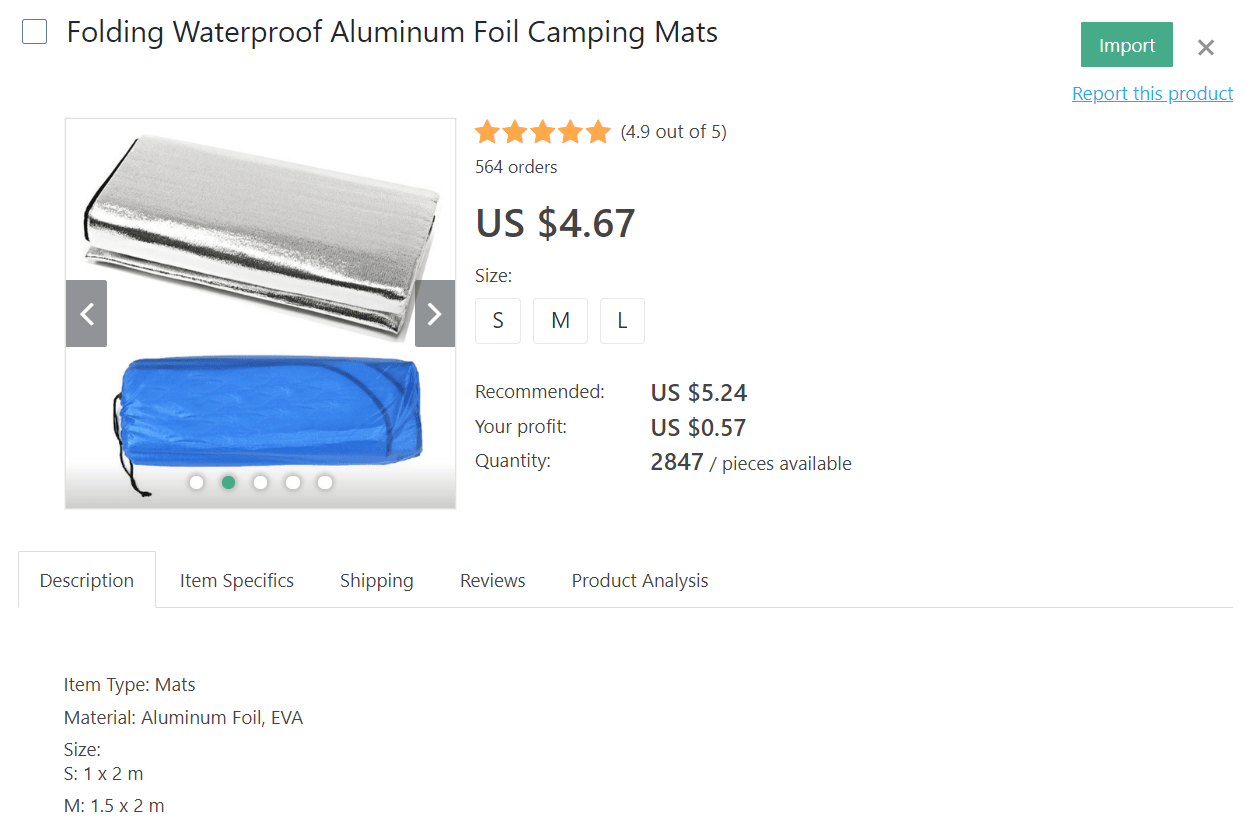The width and height of the screenshot is (1255, 821).
Task: Click the next image carousel arrow
Action: point(434,313)
